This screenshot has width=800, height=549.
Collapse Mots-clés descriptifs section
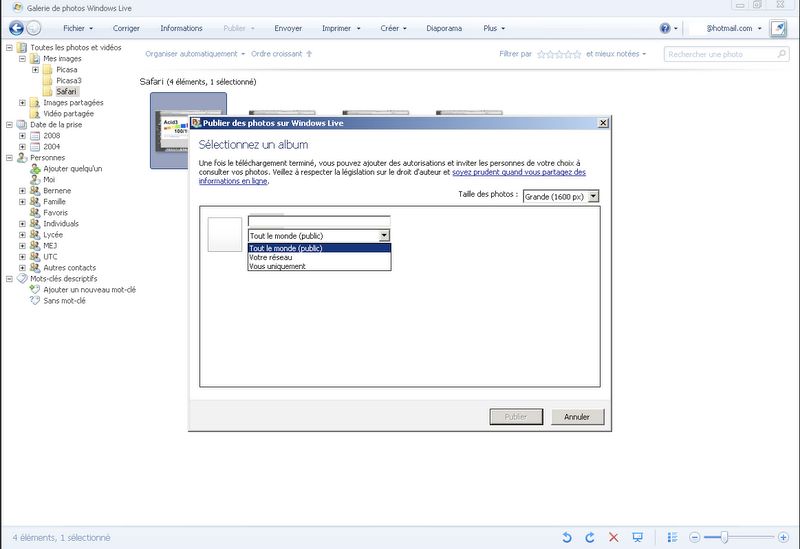point(9,279)
